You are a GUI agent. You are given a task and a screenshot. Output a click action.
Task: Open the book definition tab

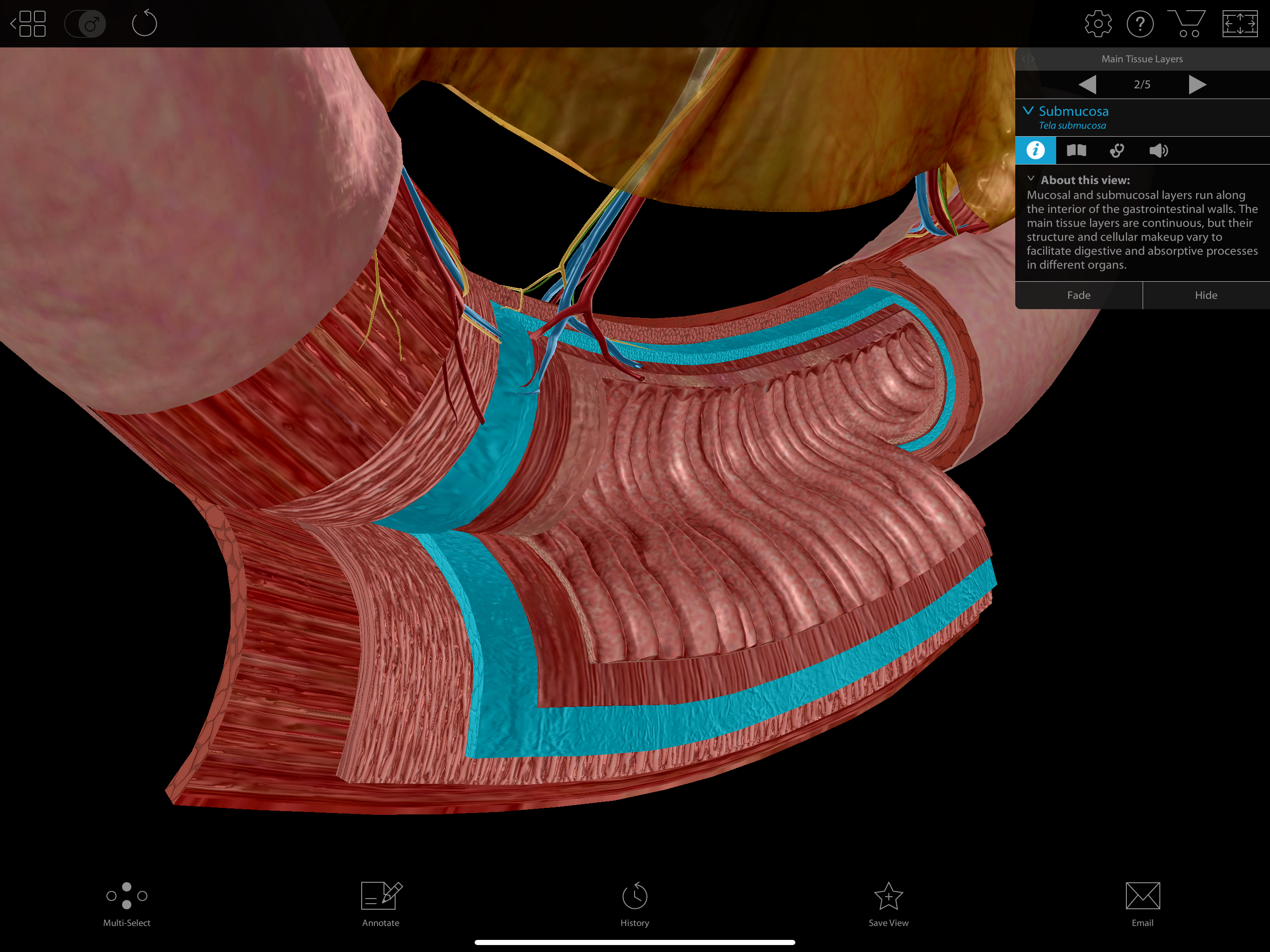coord(1077,151)
